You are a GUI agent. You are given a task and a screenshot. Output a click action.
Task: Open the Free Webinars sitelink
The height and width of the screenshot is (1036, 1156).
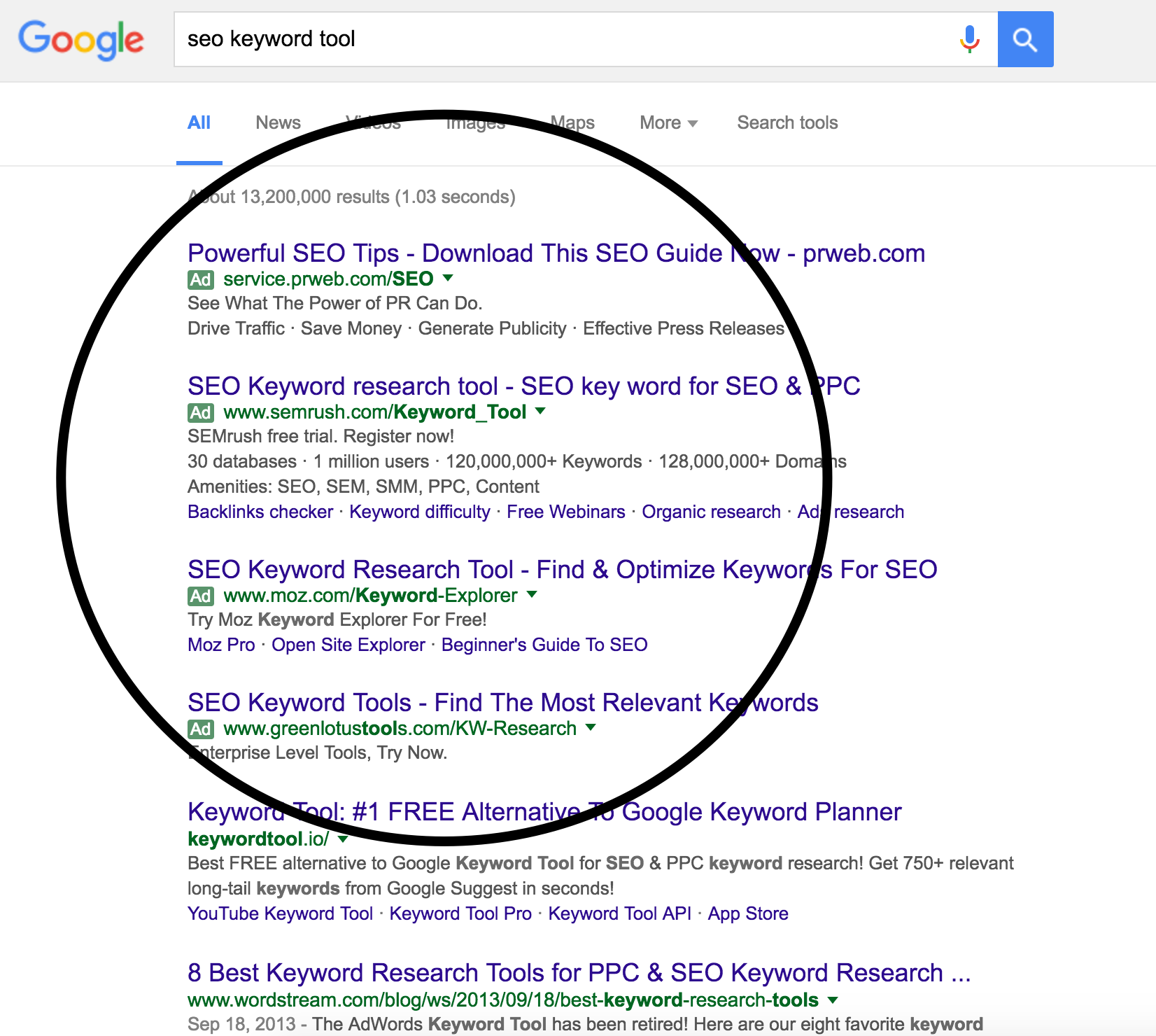(566, 512)
